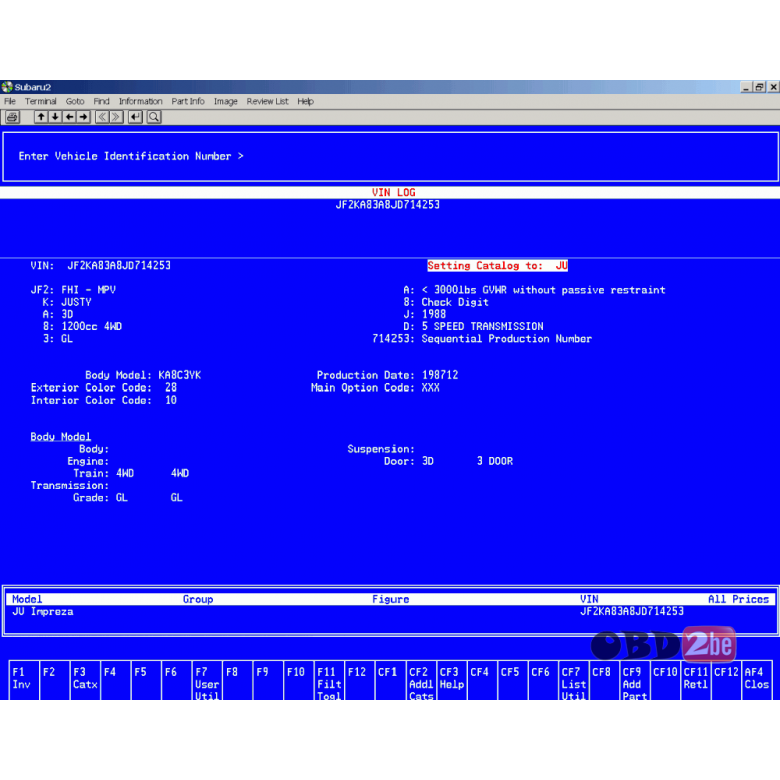Open the Find menu
This screenshot has width=780, height=780.
(101, 101)
